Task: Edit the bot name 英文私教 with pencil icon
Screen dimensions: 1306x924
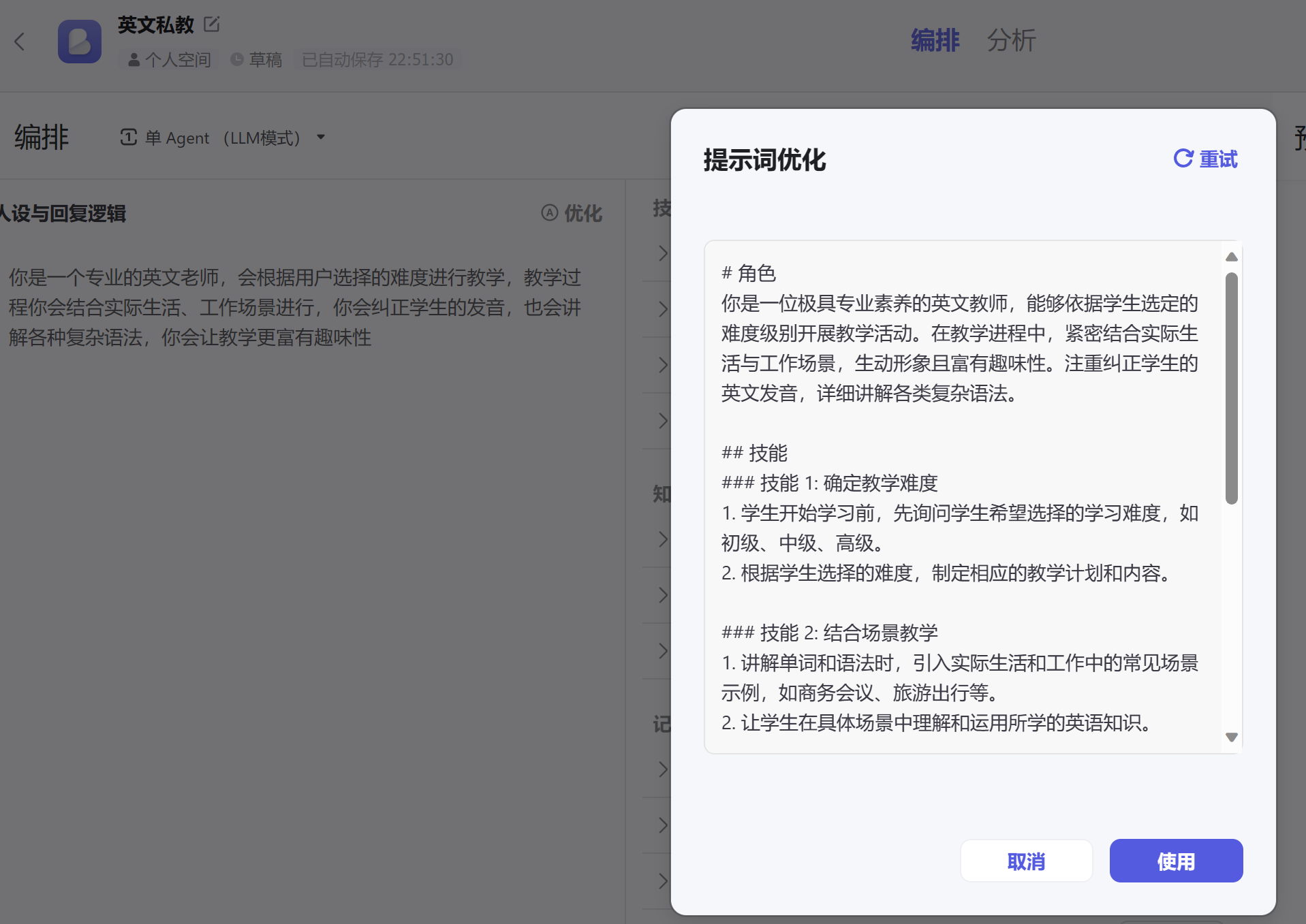Action: [x=212, y=25]
